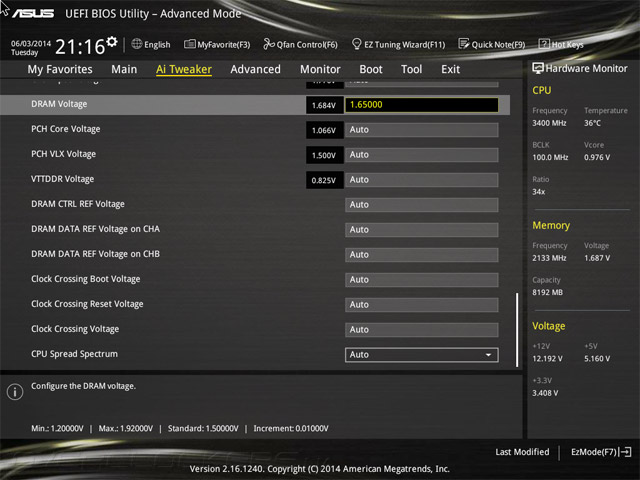Click the 36°C CPU temperature value
The height and width of the screenshot is (480, 640).
click(x=592, y=123)
